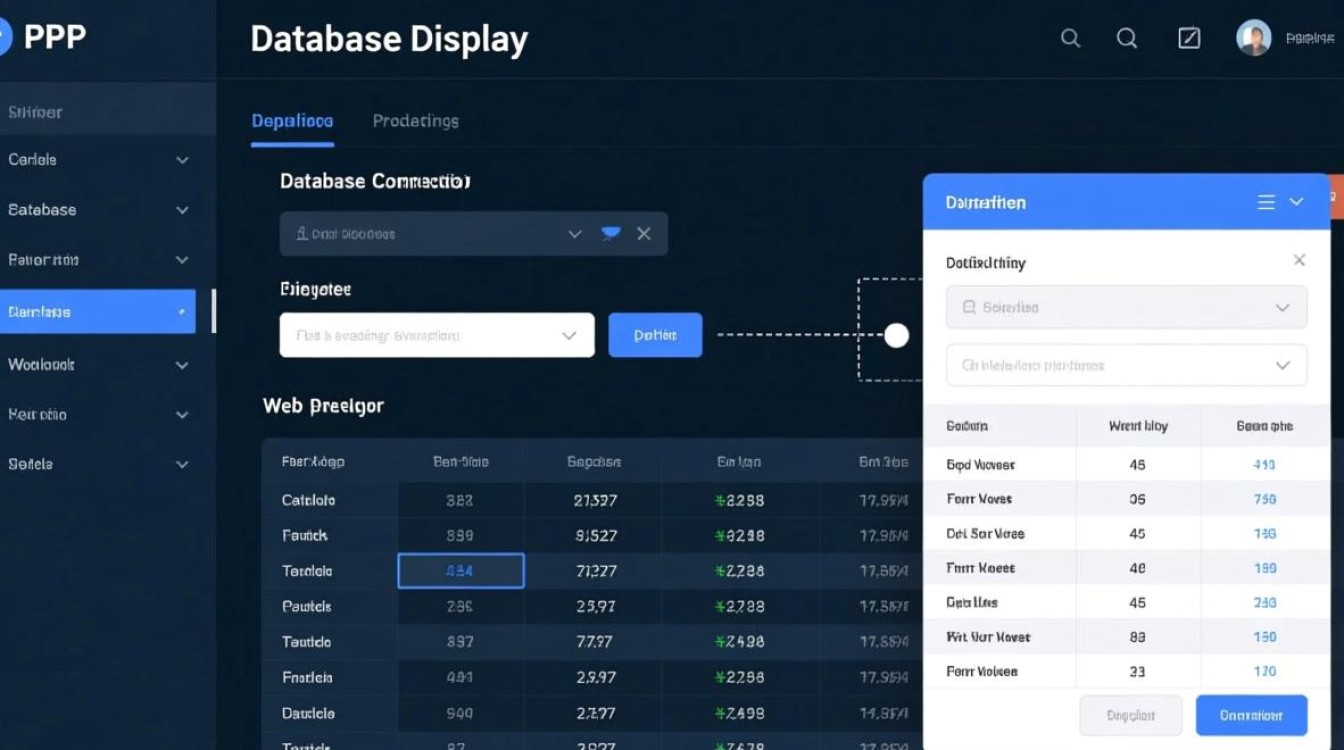
Task: Close the popup section using its grey X
Action: [1299, 261]
